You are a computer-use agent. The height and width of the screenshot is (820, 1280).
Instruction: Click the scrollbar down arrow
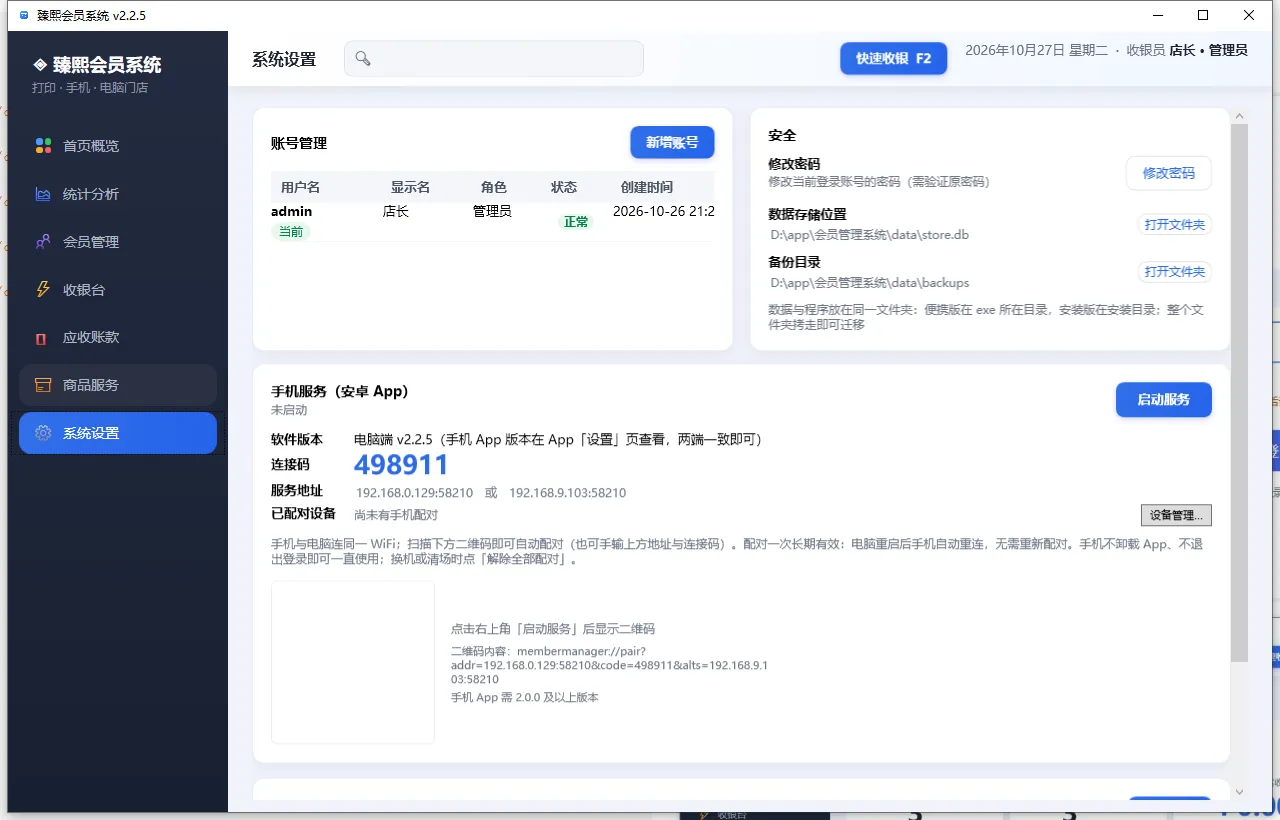point(1240,792)
